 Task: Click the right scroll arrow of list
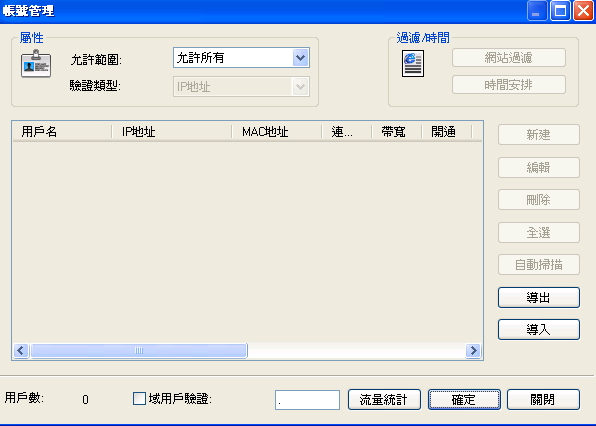[473, 350]
